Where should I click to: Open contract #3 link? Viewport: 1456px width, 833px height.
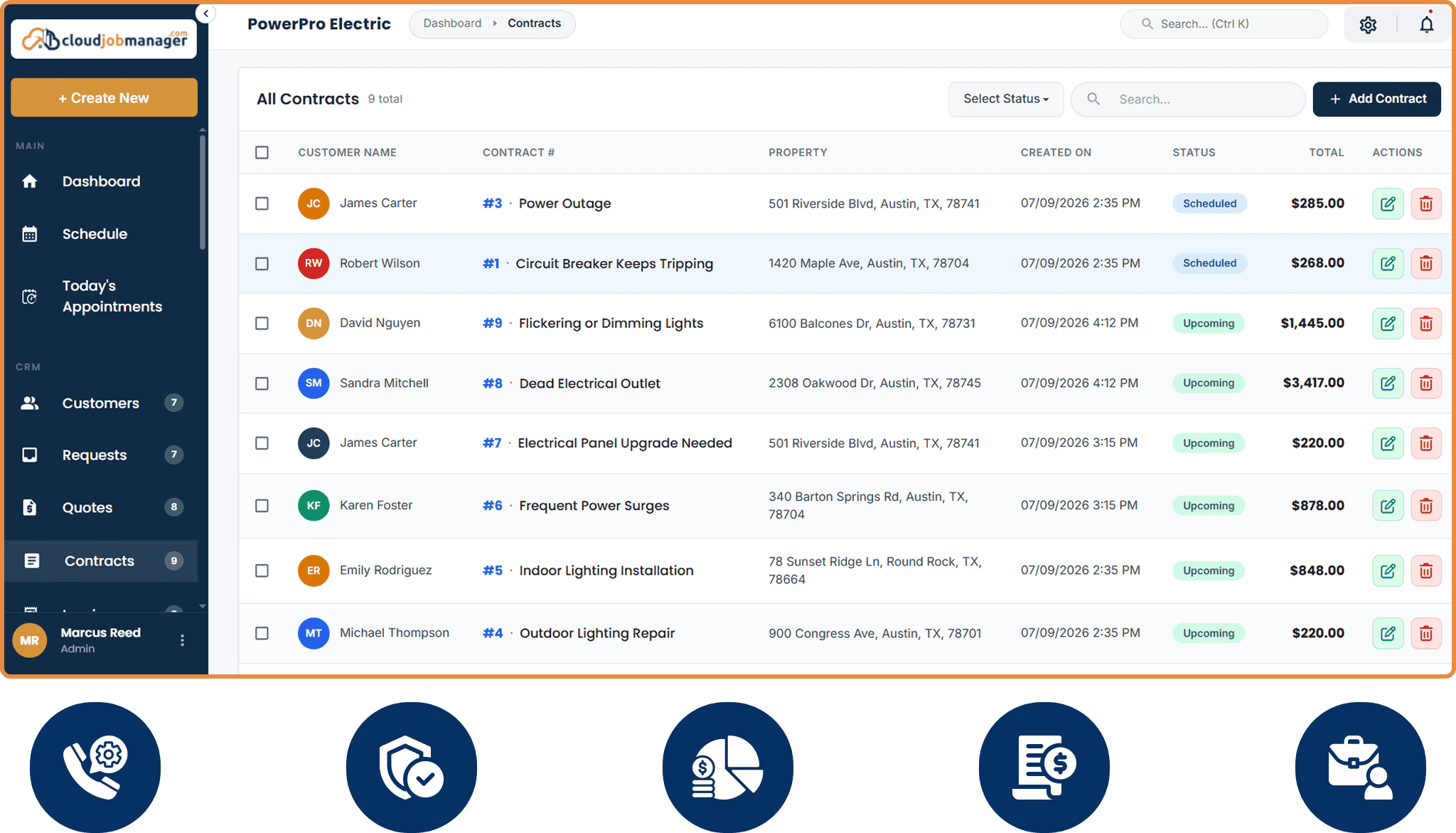(x=492, y=203)
